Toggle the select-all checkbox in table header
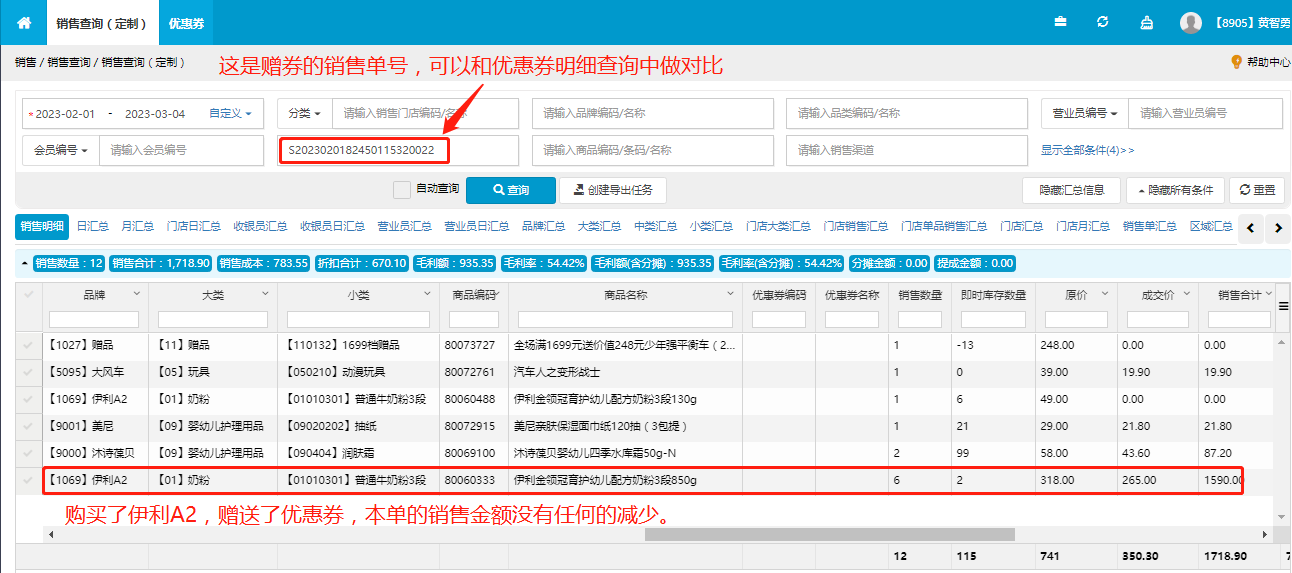 click(28, 295)
